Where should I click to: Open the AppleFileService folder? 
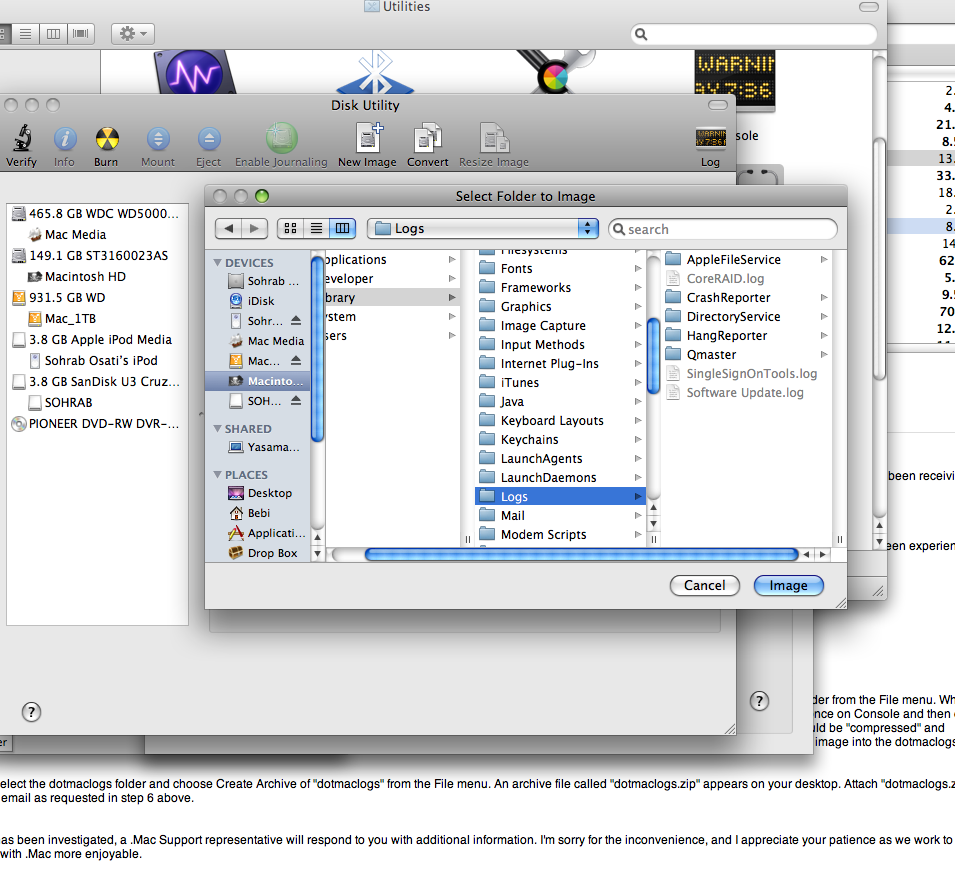(747, 260)
